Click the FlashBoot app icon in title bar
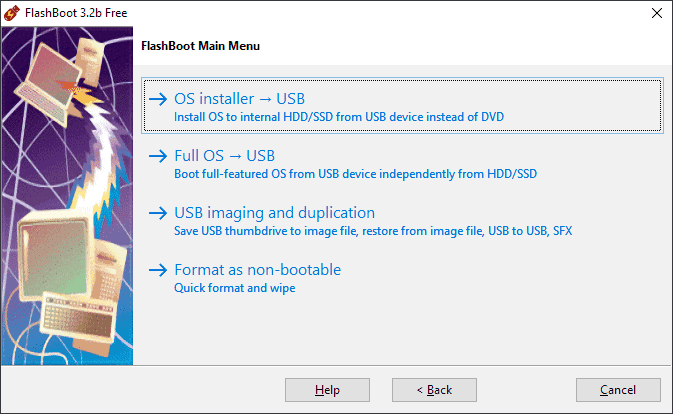Screen dimensions: 673x414 click(x=12, y=13)
